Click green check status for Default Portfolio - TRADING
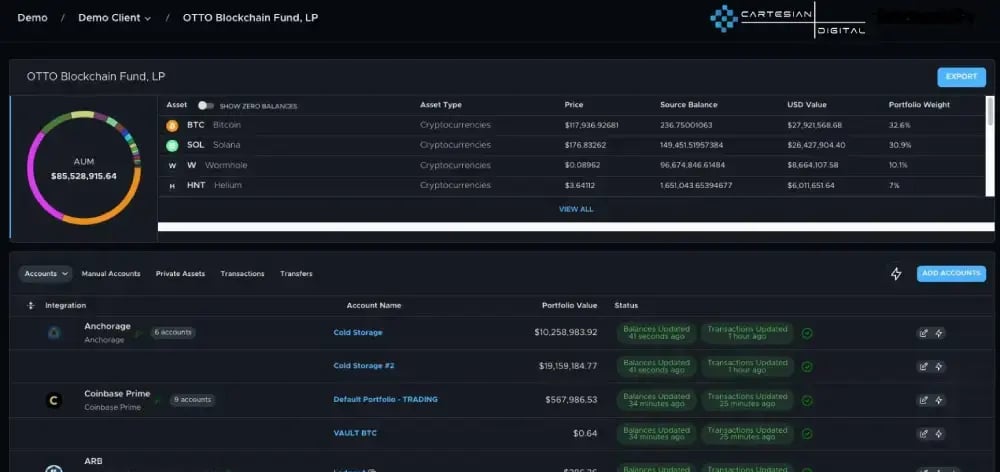The height and width of the screenshot is (472, 1000). (x=807, y=400)
